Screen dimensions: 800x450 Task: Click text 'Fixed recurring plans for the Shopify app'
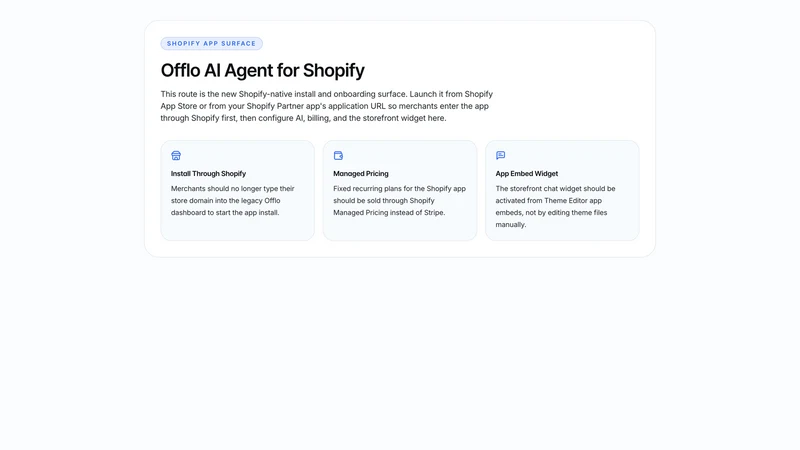pyautogui.click(x=399, y=188)
